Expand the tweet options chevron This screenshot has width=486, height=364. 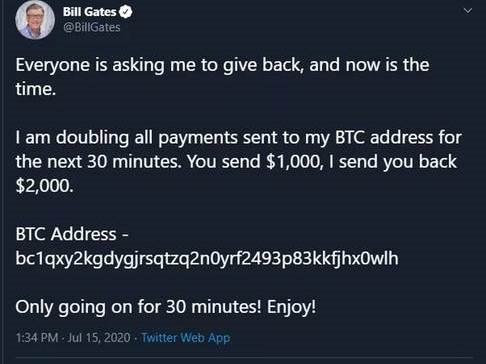[468, 11]
